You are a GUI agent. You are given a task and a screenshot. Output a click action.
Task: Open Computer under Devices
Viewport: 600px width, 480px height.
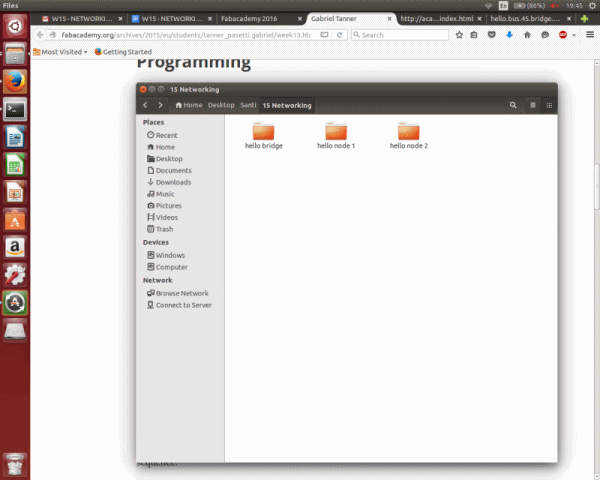[168, 267]
